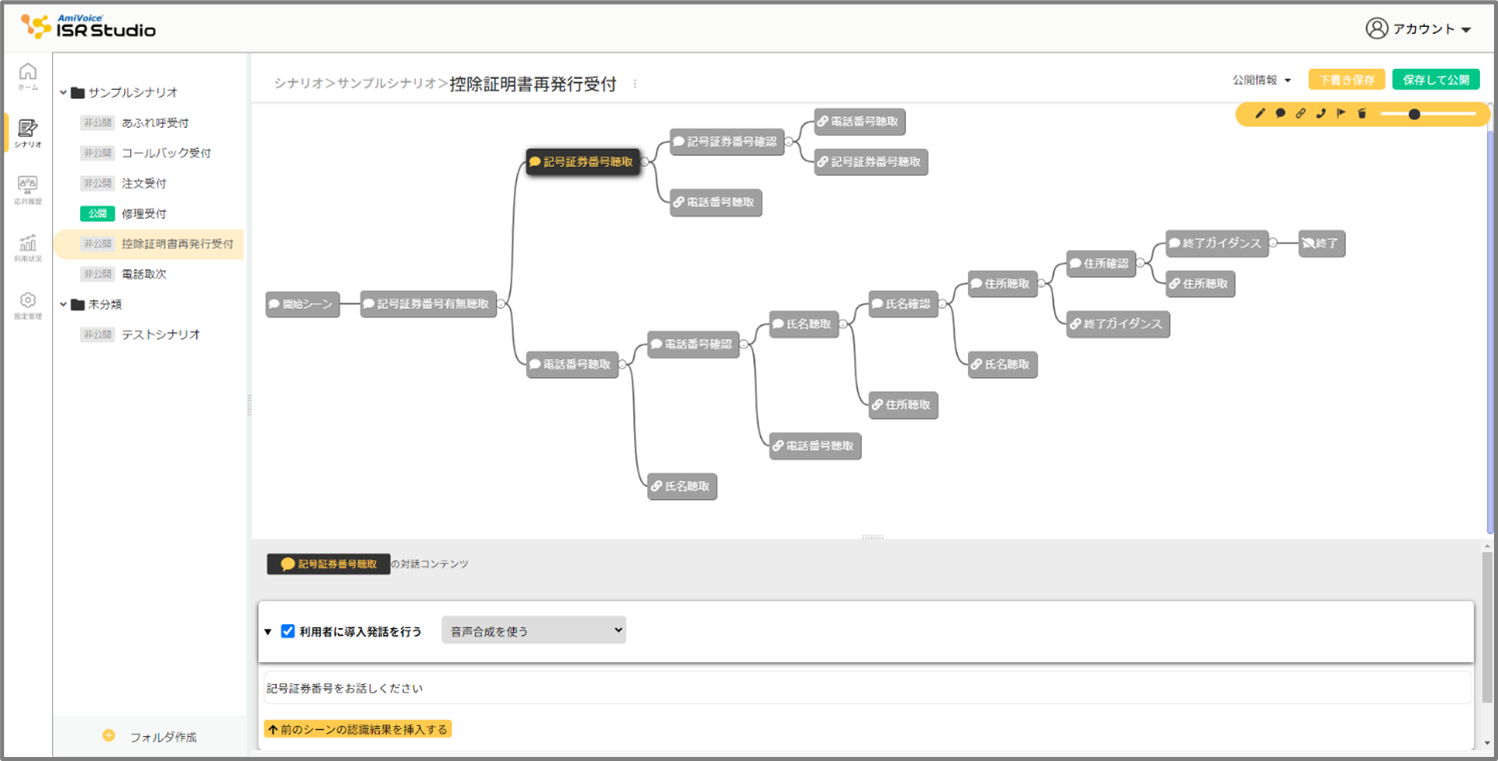This screenshot has width=1498, height=761.
Task: Select the trash delete tool
Action: (1362, 114)
